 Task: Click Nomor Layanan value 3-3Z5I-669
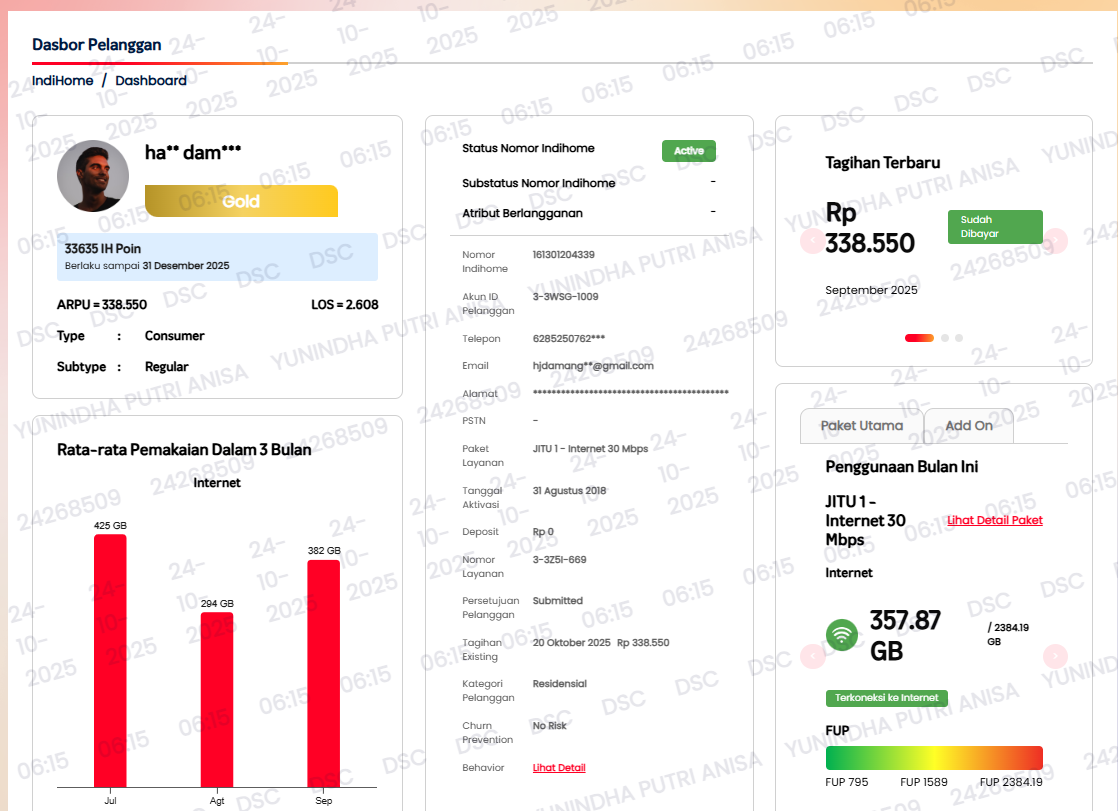coord(560,560)
